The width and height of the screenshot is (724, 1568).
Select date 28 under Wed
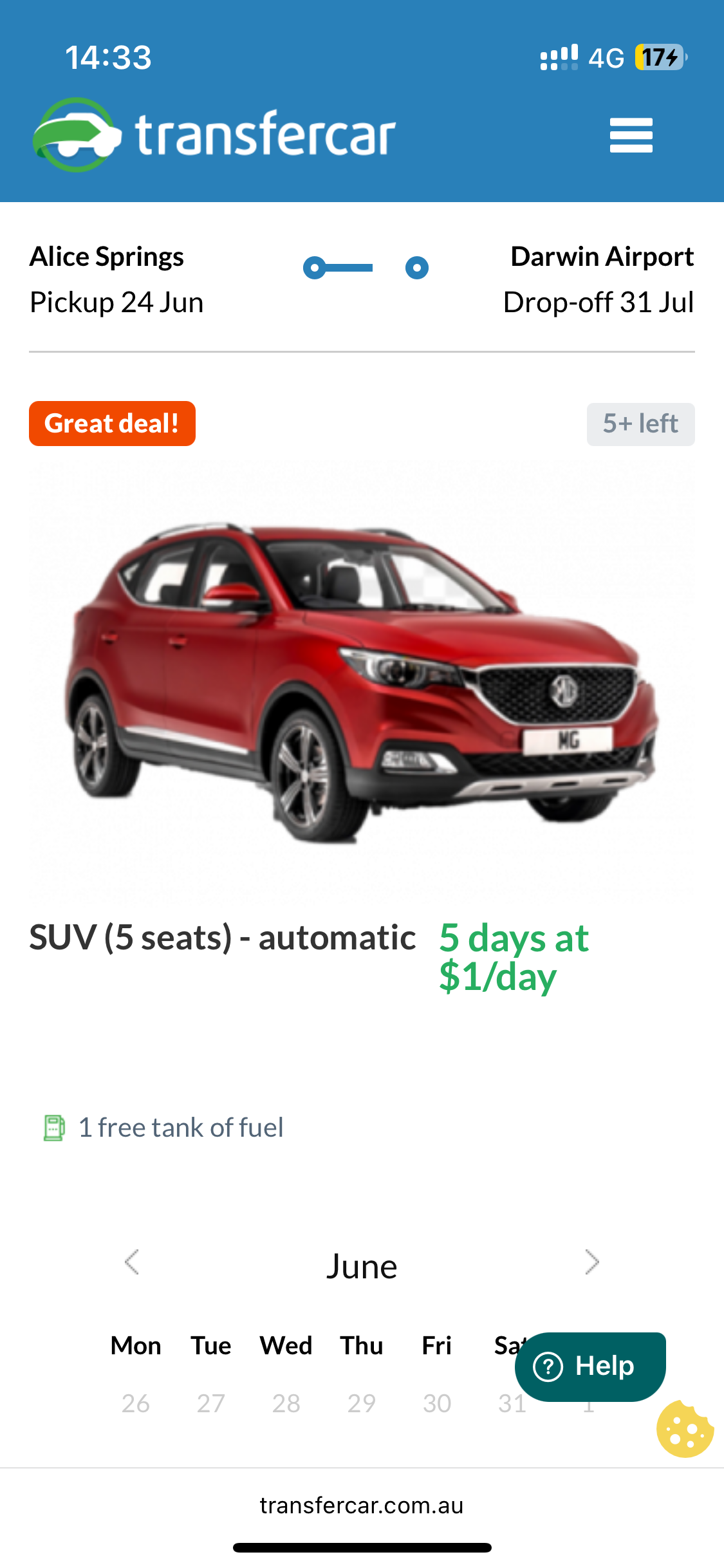286,1403
